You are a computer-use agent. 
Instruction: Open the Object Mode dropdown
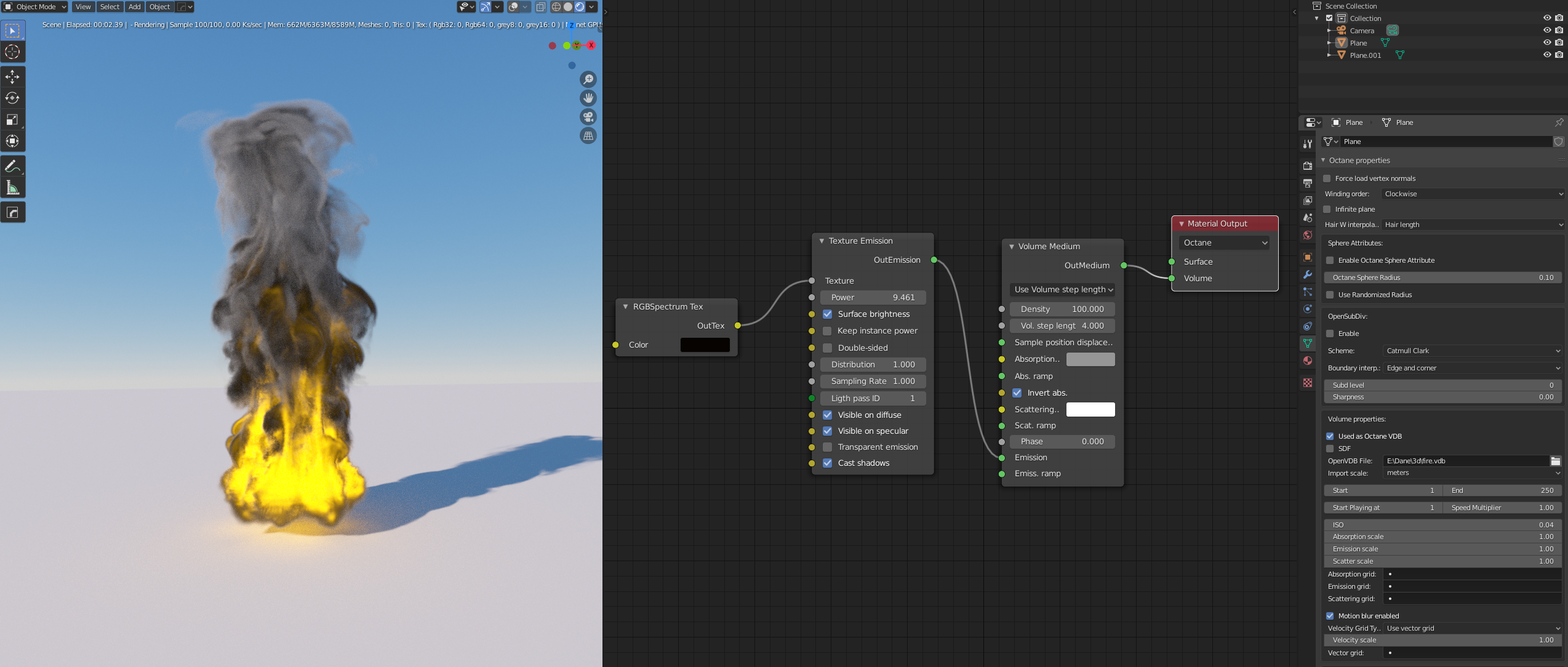[x=36, y=7]
